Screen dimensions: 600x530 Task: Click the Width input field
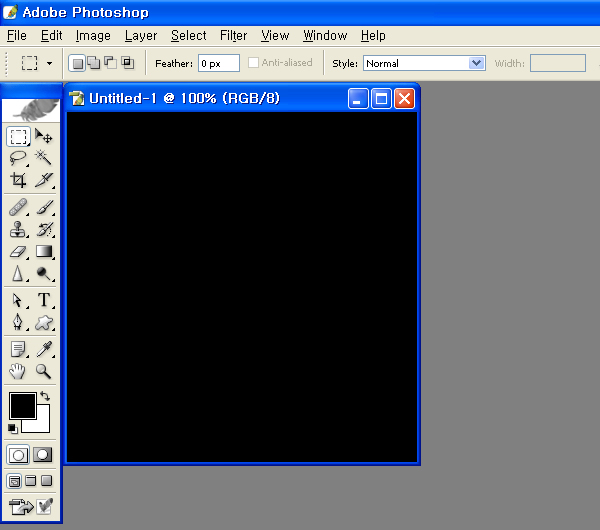558,63
